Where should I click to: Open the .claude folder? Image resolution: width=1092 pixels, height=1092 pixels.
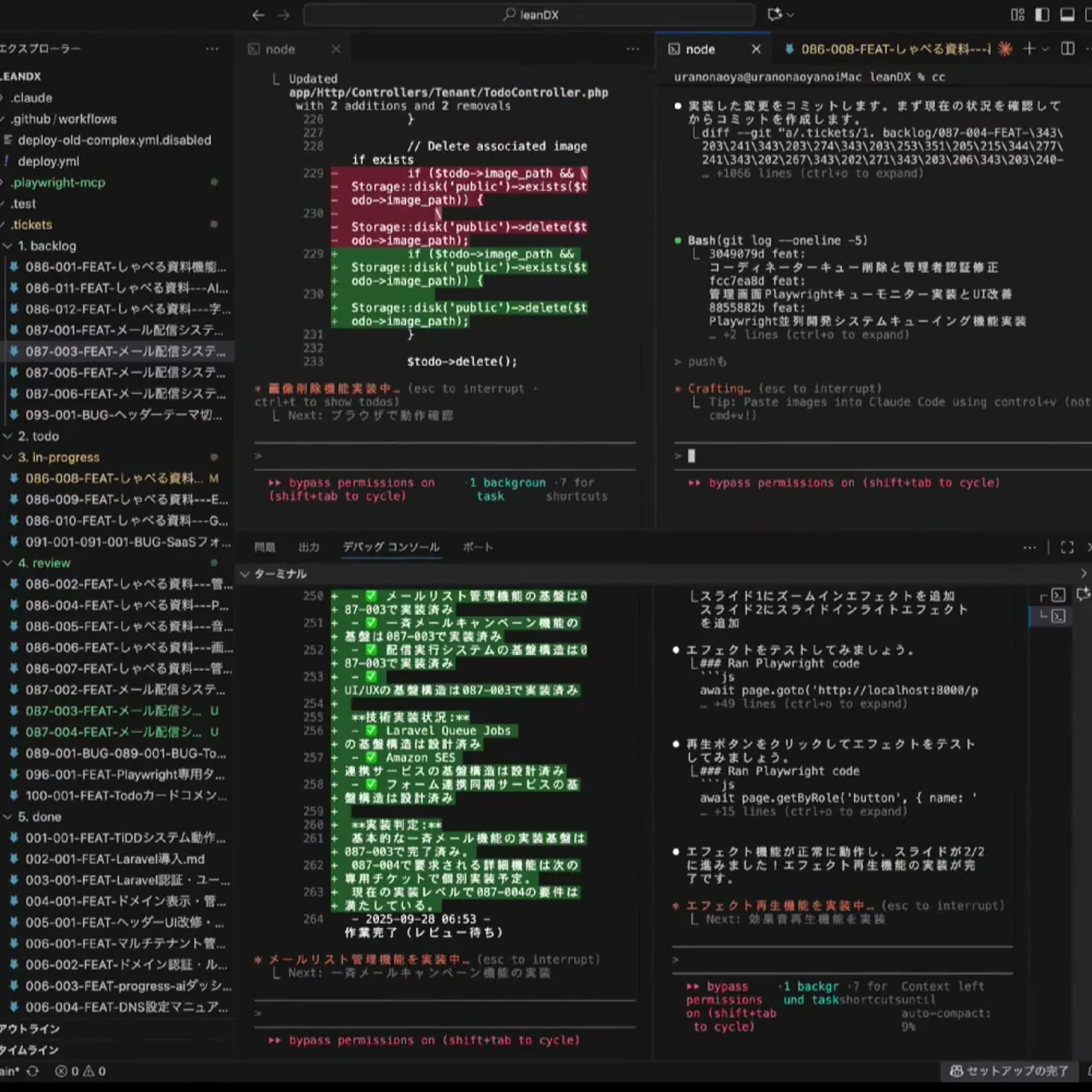(32, 98)
